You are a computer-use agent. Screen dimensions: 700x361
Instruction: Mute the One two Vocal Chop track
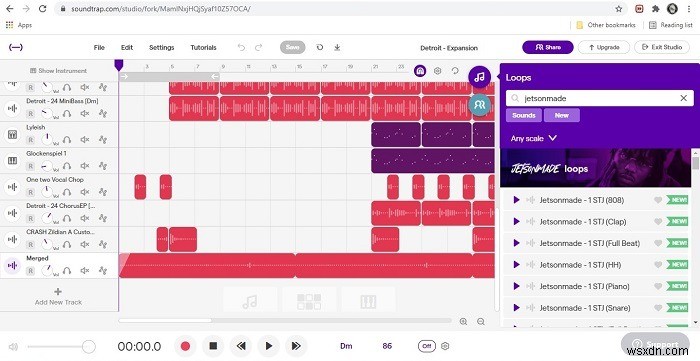(x=85, y=192)
